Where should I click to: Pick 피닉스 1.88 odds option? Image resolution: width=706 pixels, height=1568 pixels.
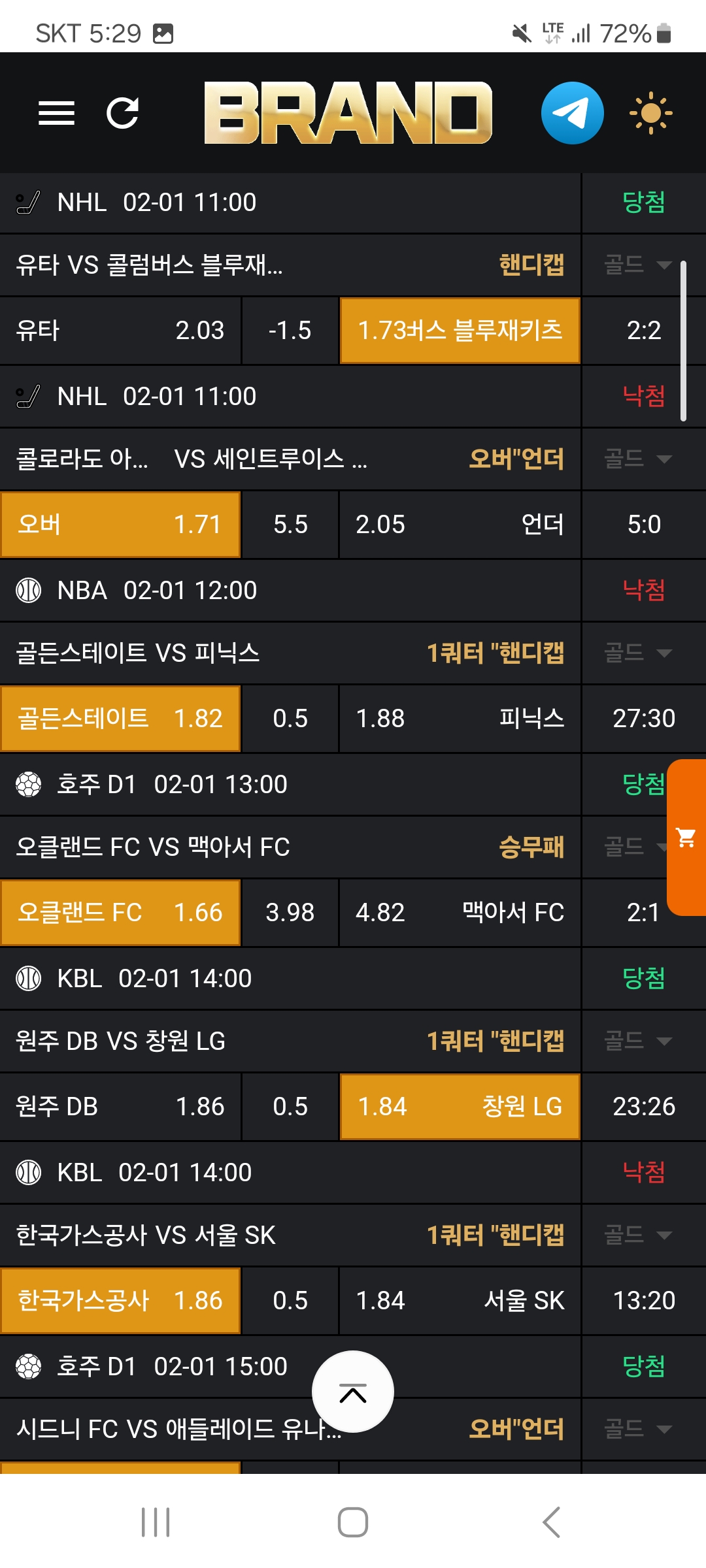pyautogui.click(x=460, y=719)
